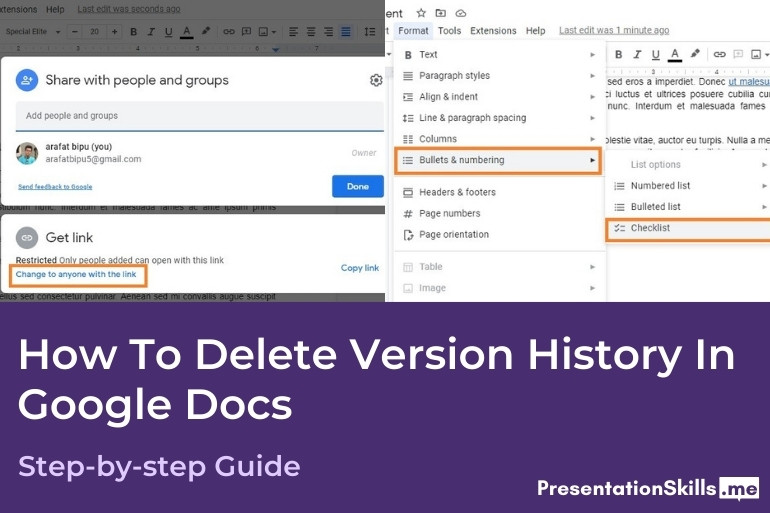Click highlight pen in right window toolbar
This screenshot has height=513, width=770.
(x=695, y=54)
